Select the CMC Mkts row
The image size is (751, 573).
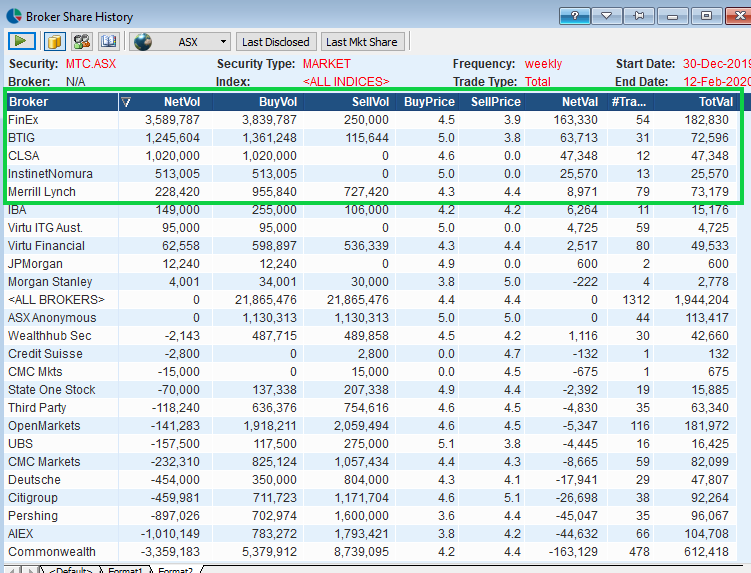click(x=372, y=372)
